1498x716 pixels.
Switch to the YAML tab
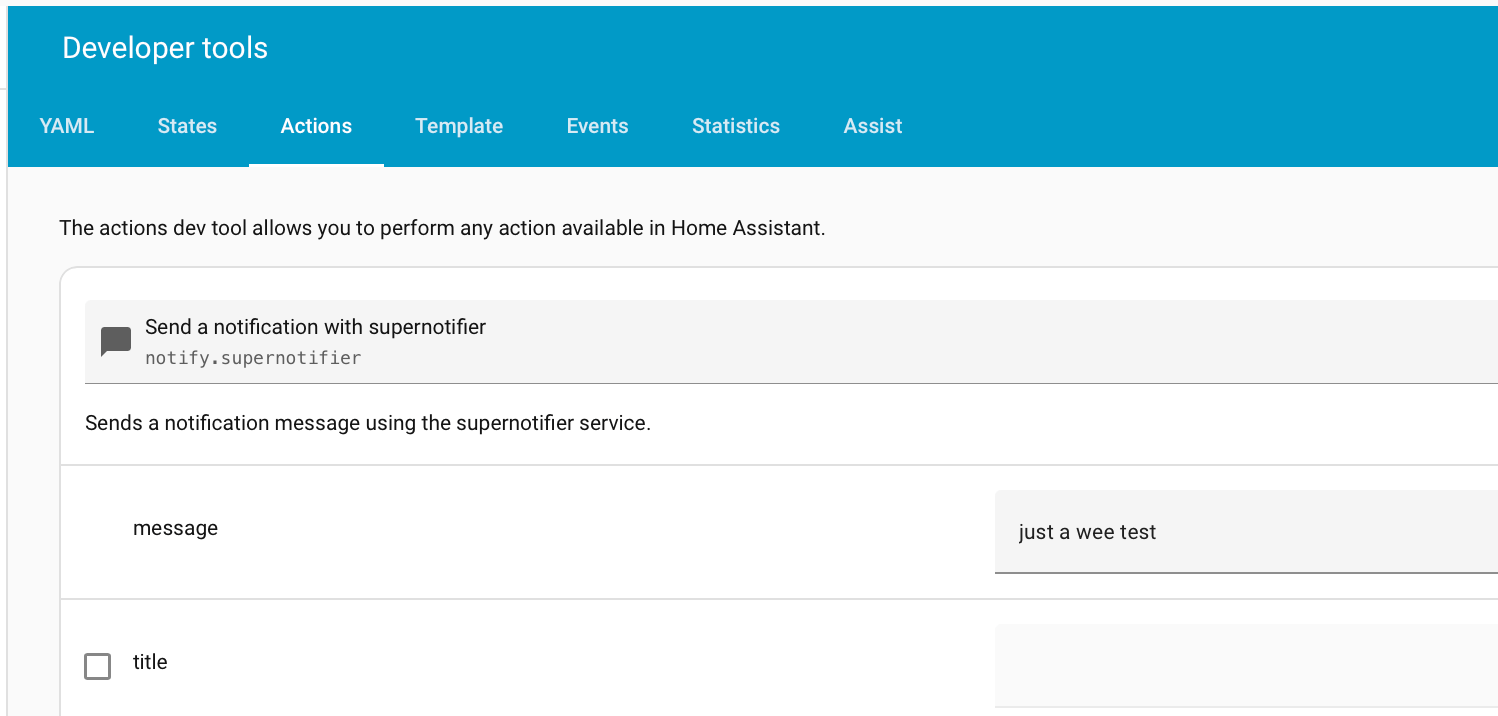pyautogui.click(x=66, y=125)
